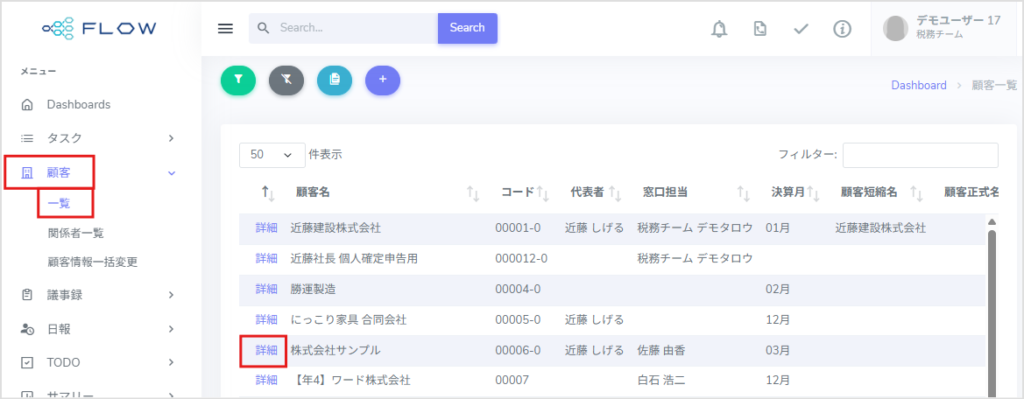Open the notification bell icon

719,29
